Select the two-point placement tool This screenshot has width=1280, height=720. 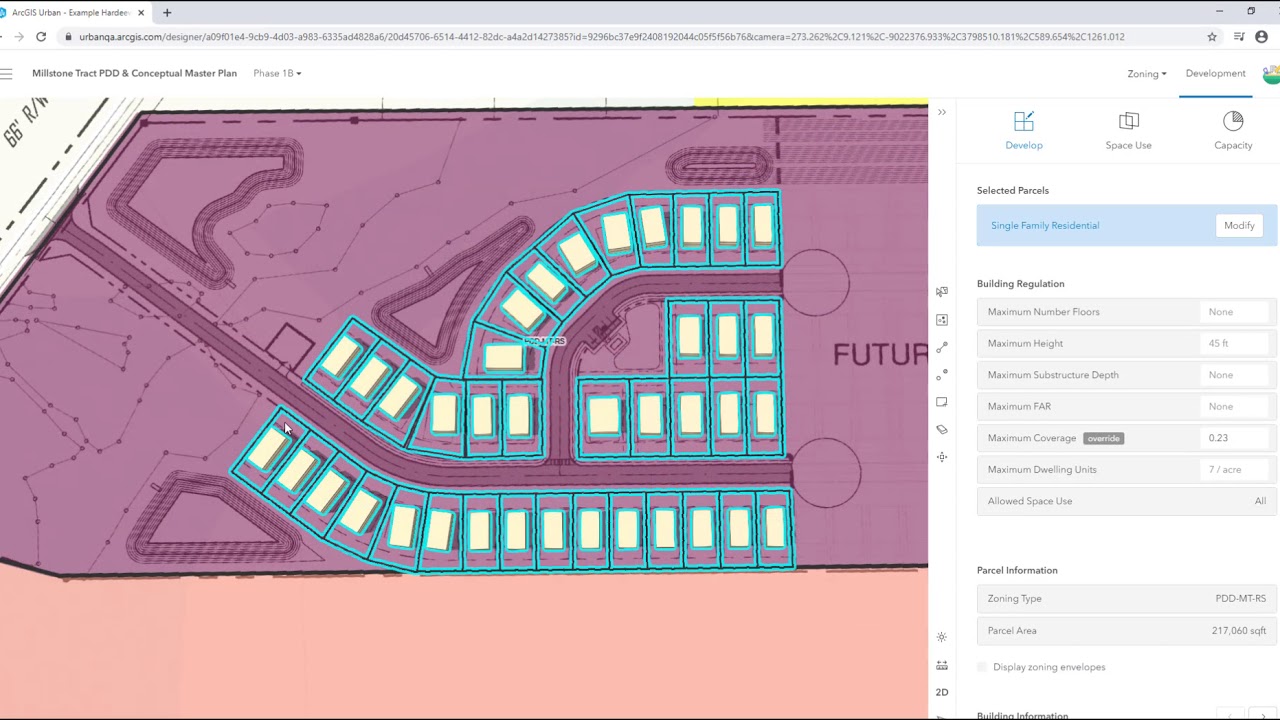point(941,375)
